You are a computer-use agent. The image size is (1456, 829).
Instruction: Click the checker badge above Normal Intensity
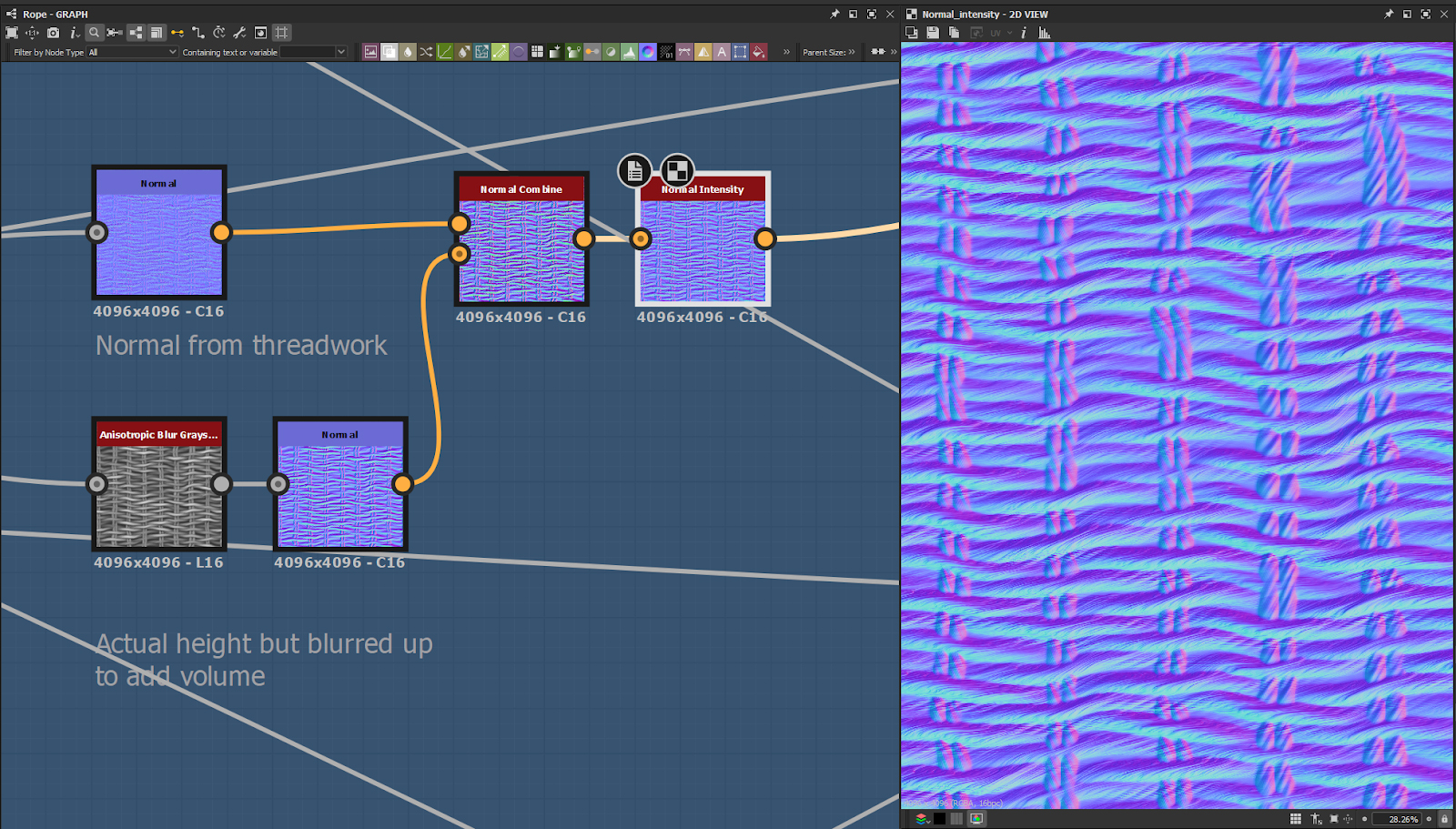click(x=676, y=170)
